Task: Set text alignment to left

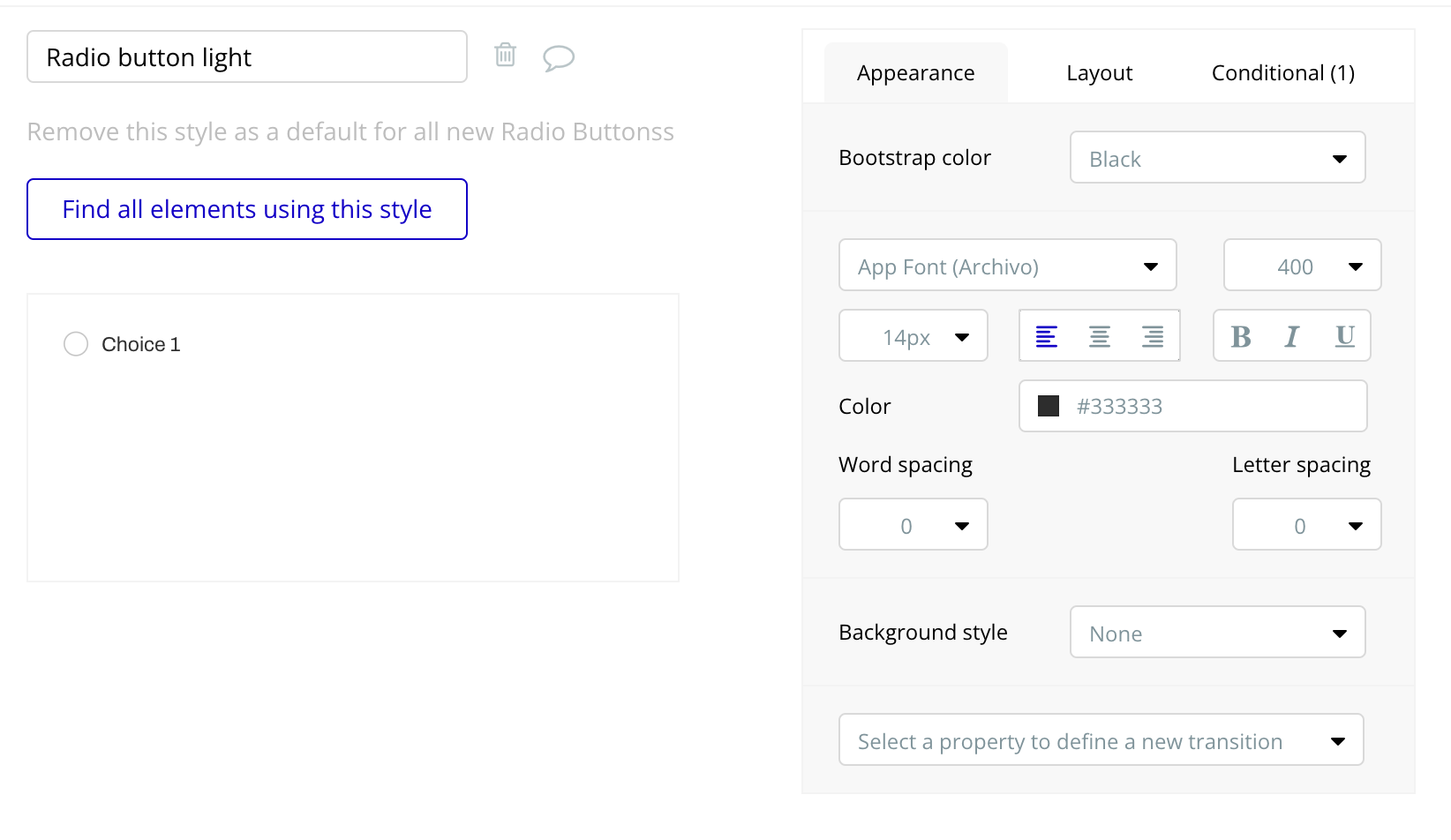Action: (x=1047, y=336)
